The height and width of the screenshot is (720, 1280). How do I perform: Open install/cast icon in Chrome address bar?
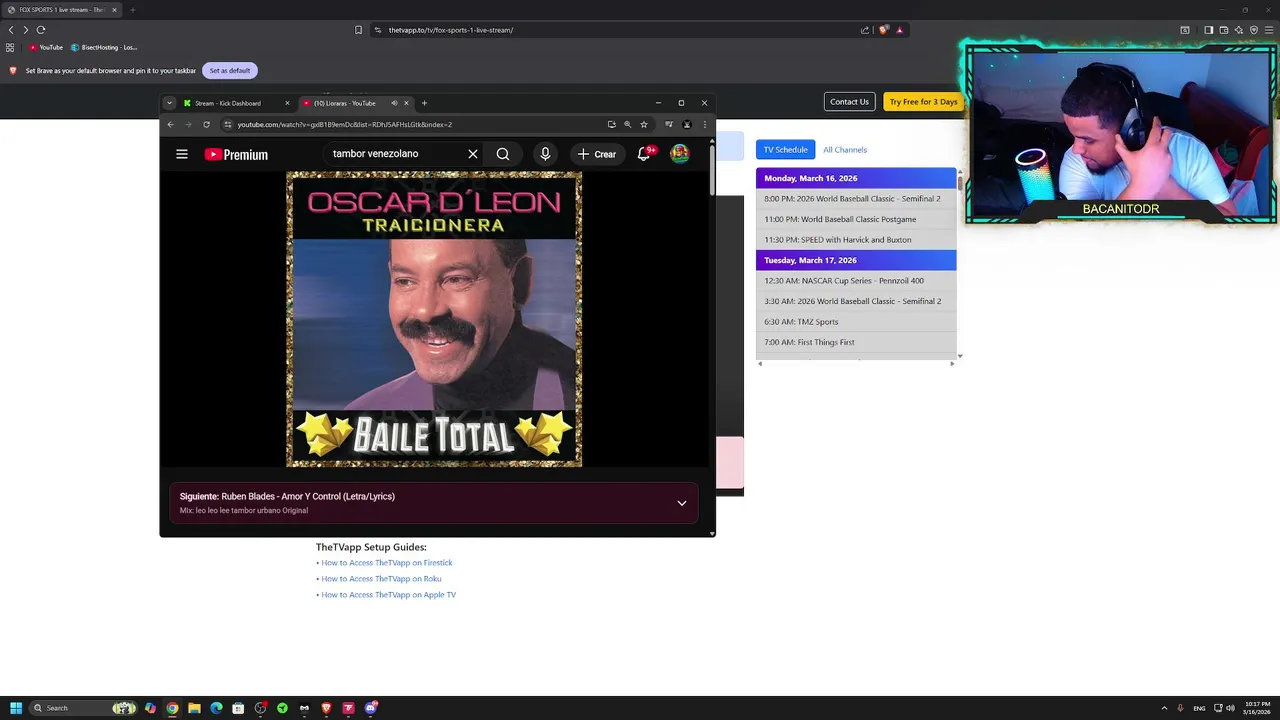[x=611, y=124]
